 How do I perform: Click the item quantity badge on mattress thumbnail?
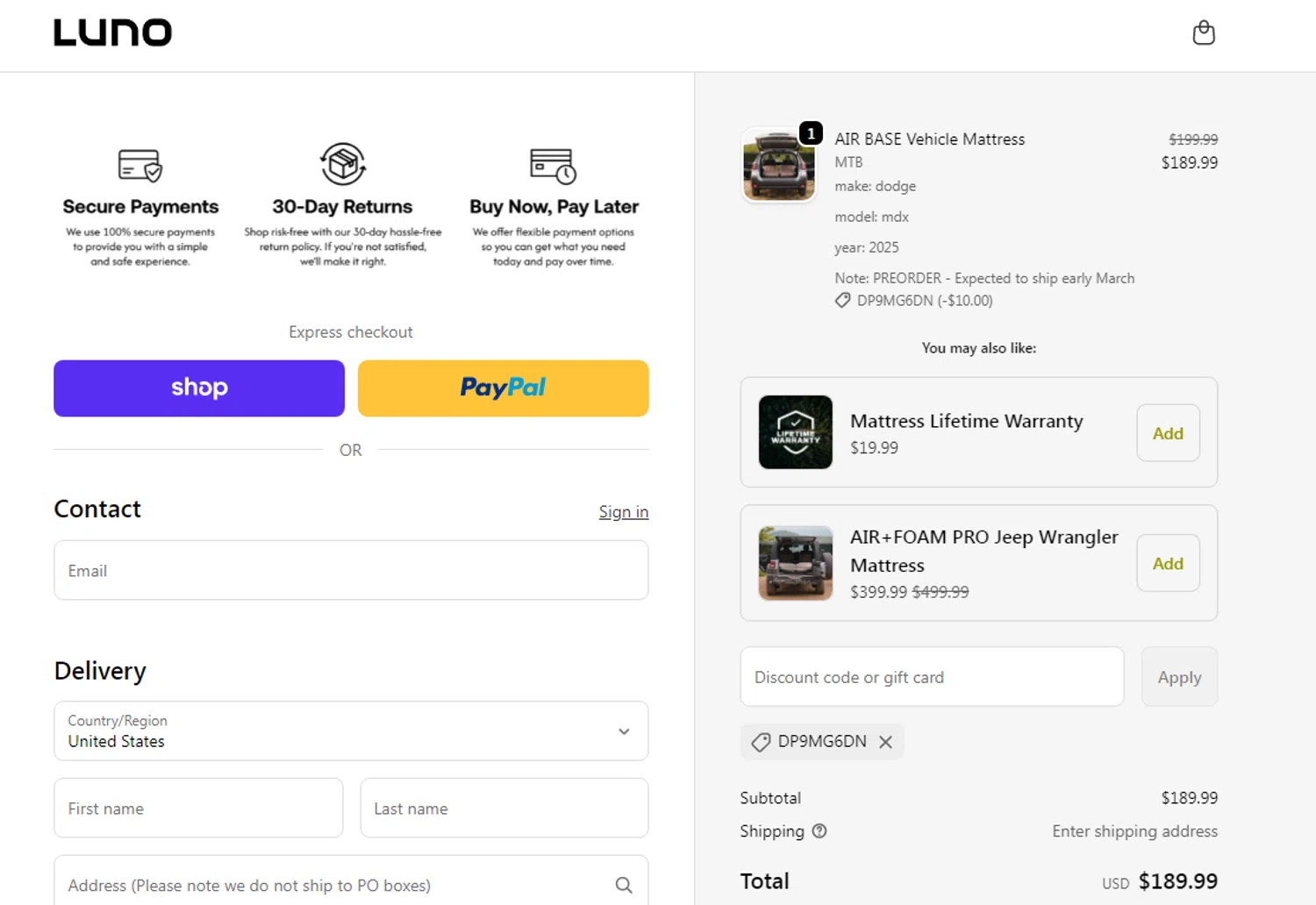click(812, 133)
